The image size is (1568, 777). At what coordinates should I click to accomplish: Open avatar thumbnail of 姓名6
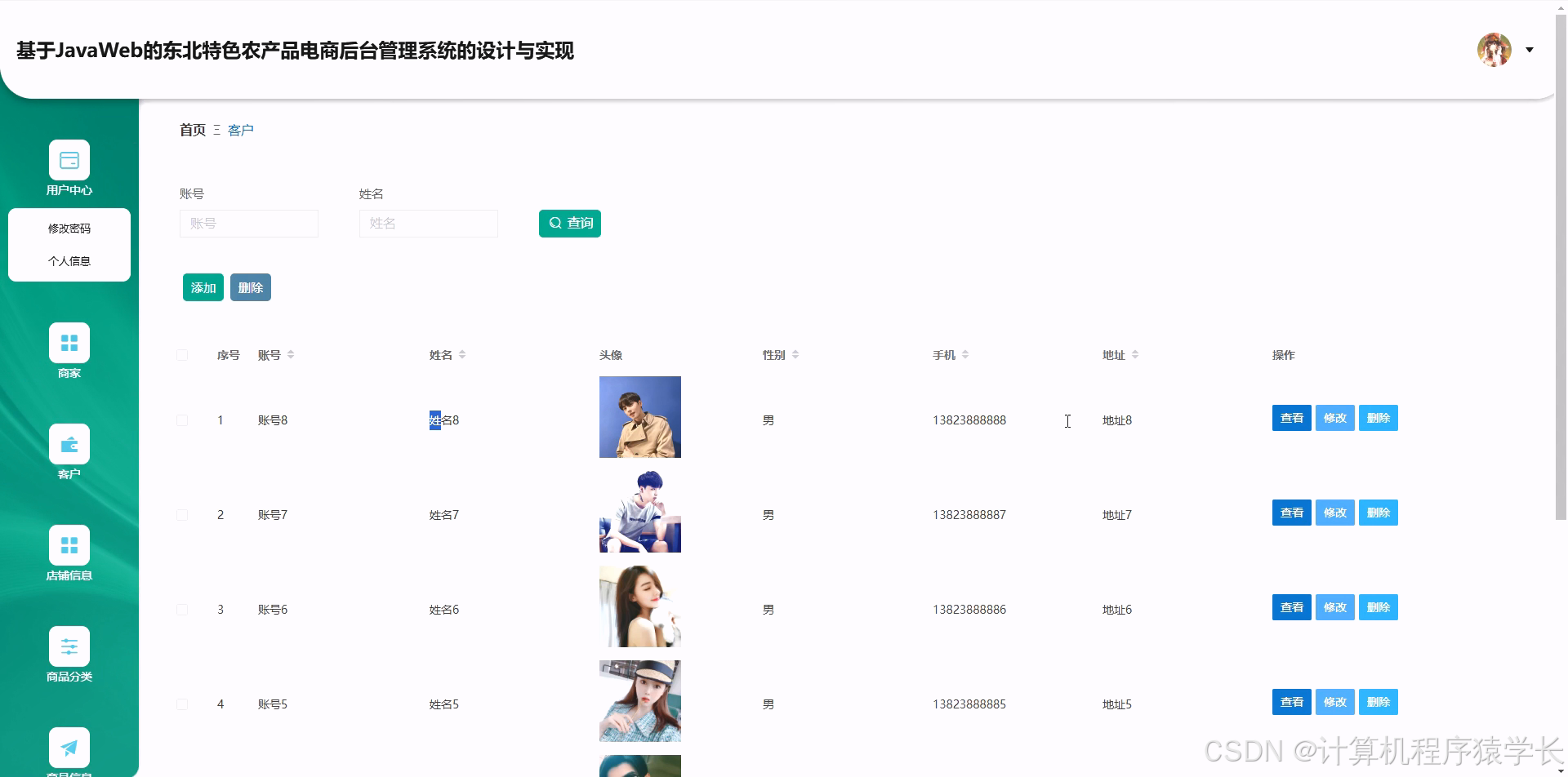[x=640, y=606]
